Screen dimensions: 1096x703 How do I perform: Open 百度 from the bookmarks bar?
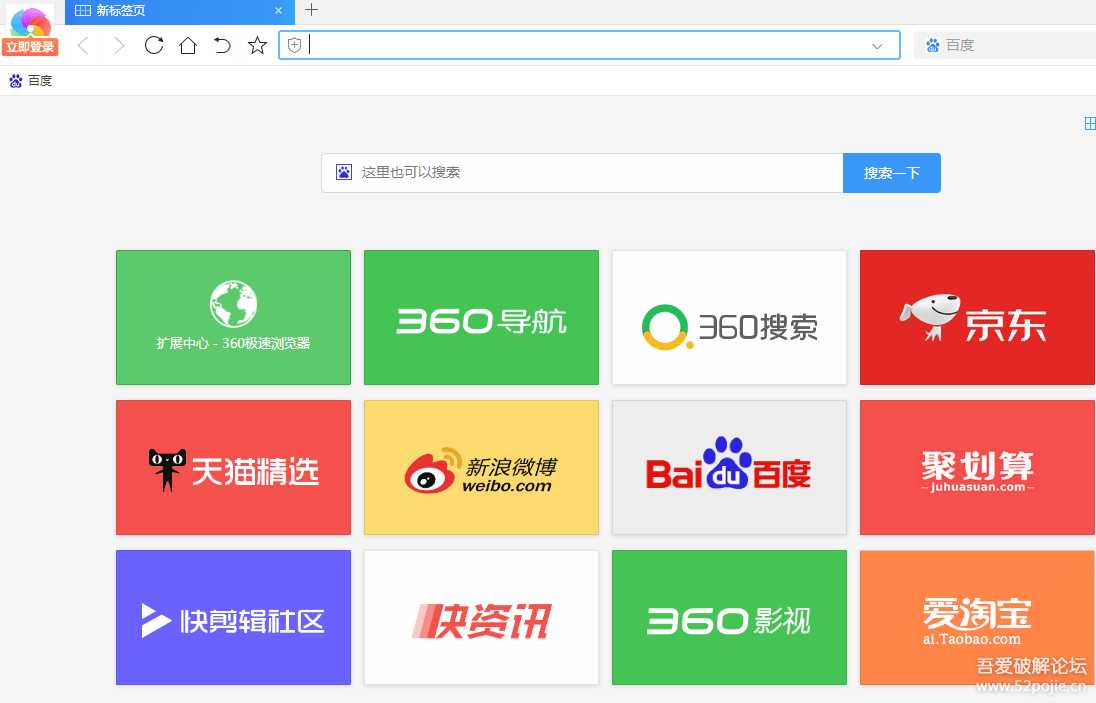pos(32,80)
